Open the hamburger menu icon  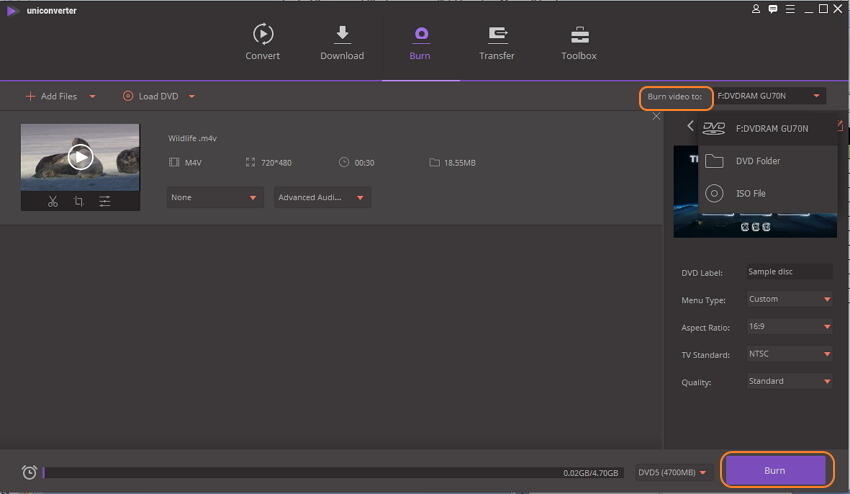[790, 9]
